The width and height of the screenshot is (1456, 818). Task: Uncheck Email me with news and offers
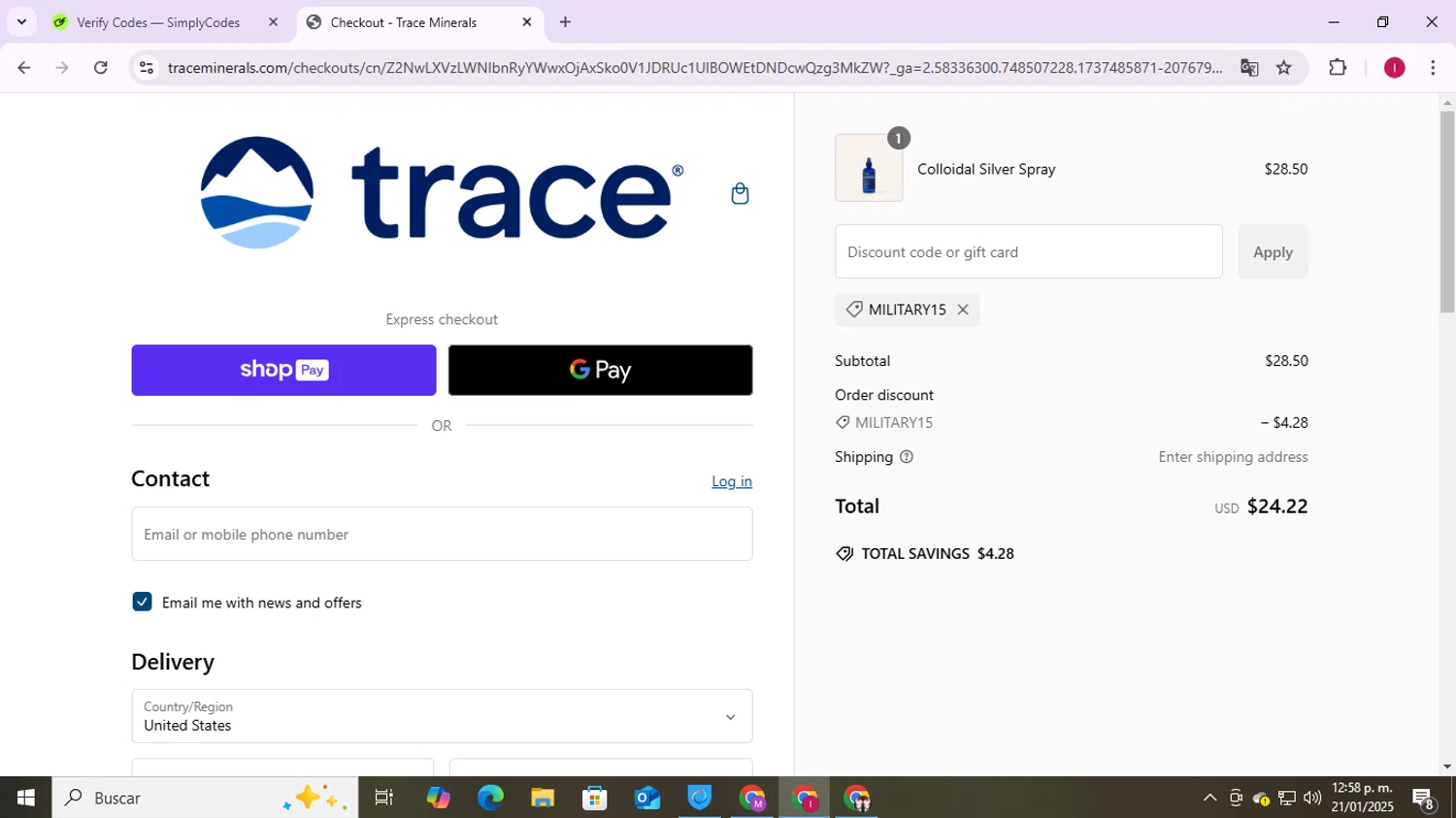point(142,602)
